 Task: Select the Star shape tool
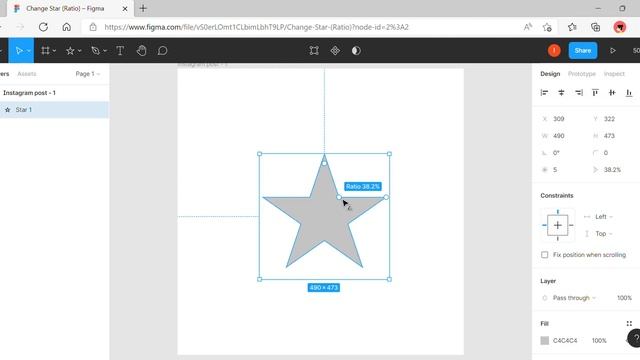coord(70,51)
